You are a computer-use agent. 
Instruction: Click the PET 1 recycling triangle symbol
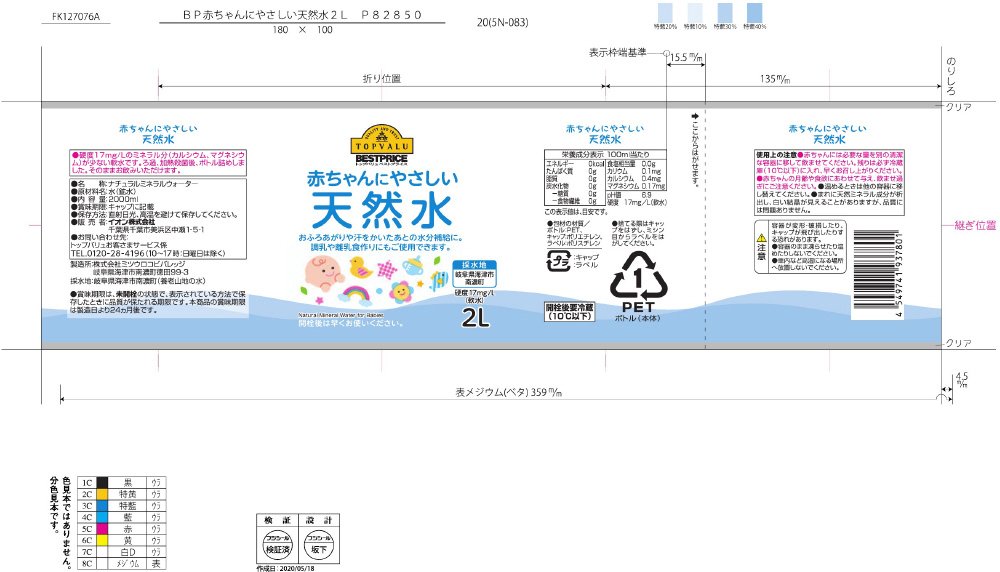(x=638, y=276)
